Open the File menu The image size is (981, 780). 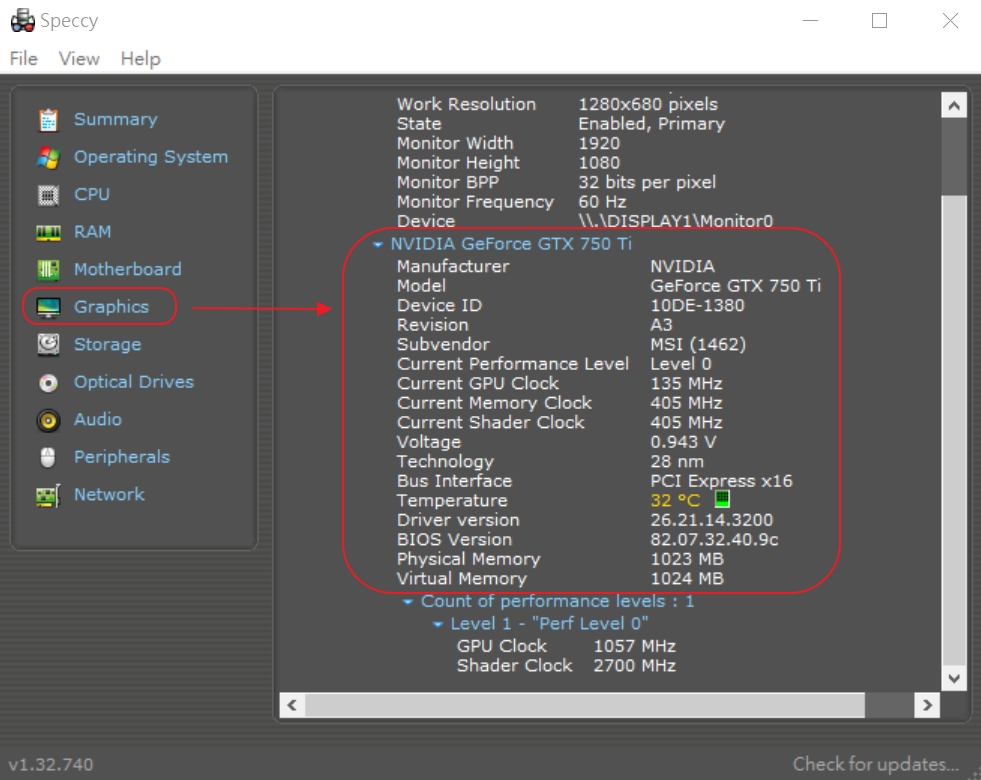point(24,59)
